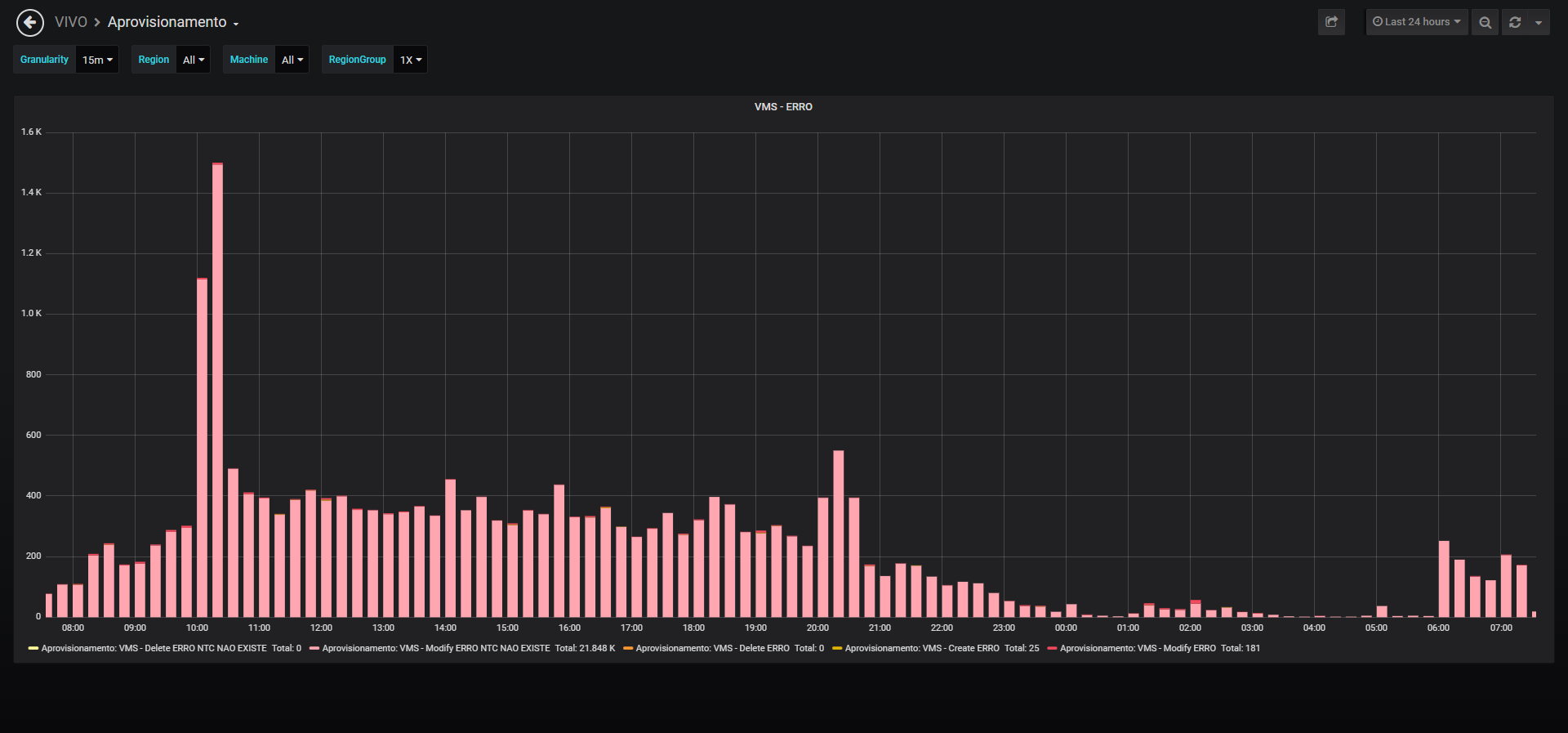Open the RegionGroup 1X dropdown
Screen dimensions: 1568x733
[x=410, y=60]
